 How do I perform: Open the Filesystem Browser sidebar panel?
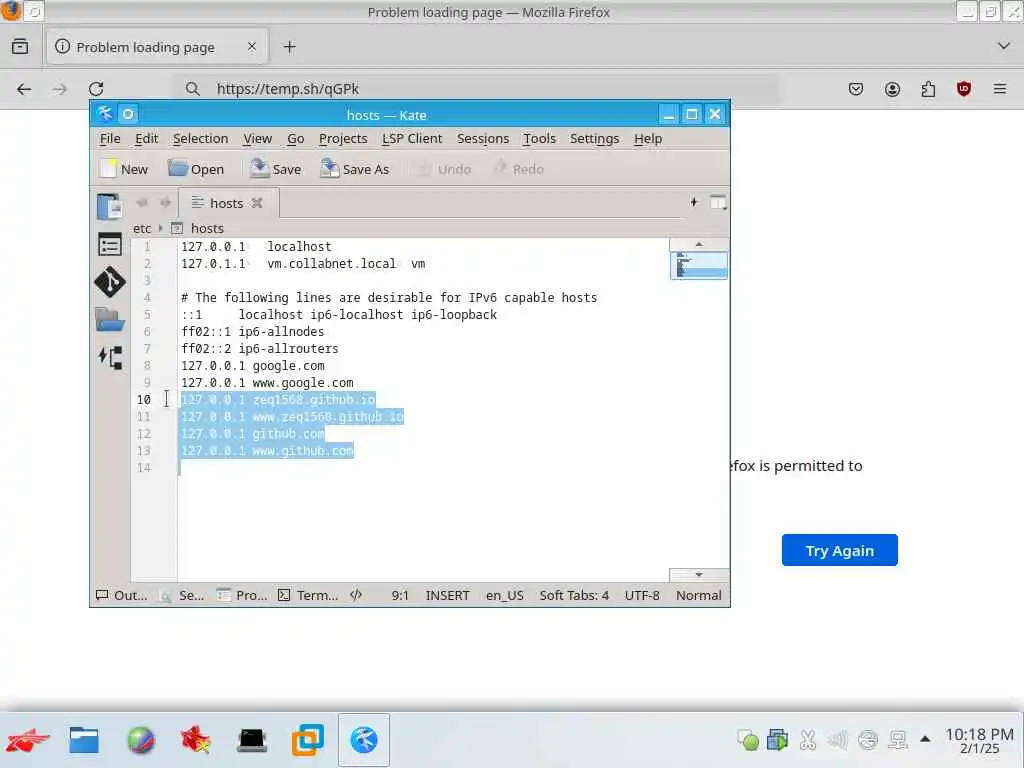coord(109,320)
